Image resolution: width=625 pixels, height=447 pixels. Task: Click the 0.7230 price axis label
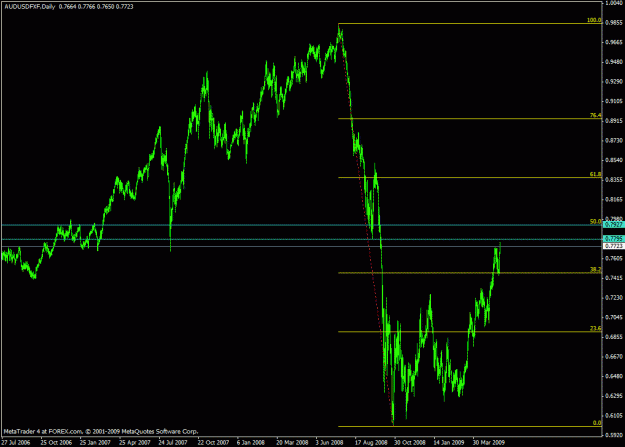click(614, 298)
